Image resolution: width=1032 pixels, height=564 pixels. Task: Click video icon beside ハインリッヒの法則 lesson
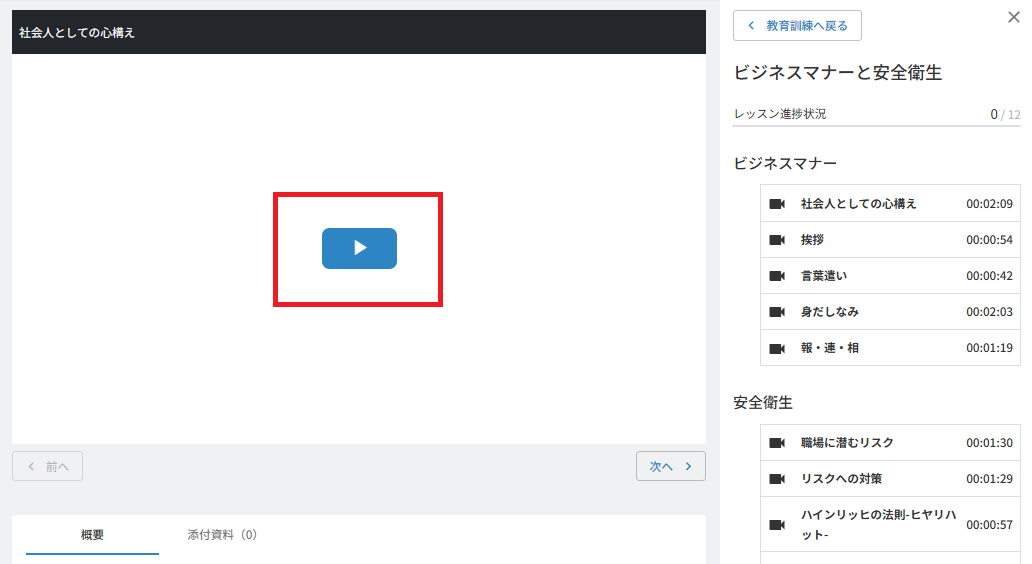click(x=777, y=525)
